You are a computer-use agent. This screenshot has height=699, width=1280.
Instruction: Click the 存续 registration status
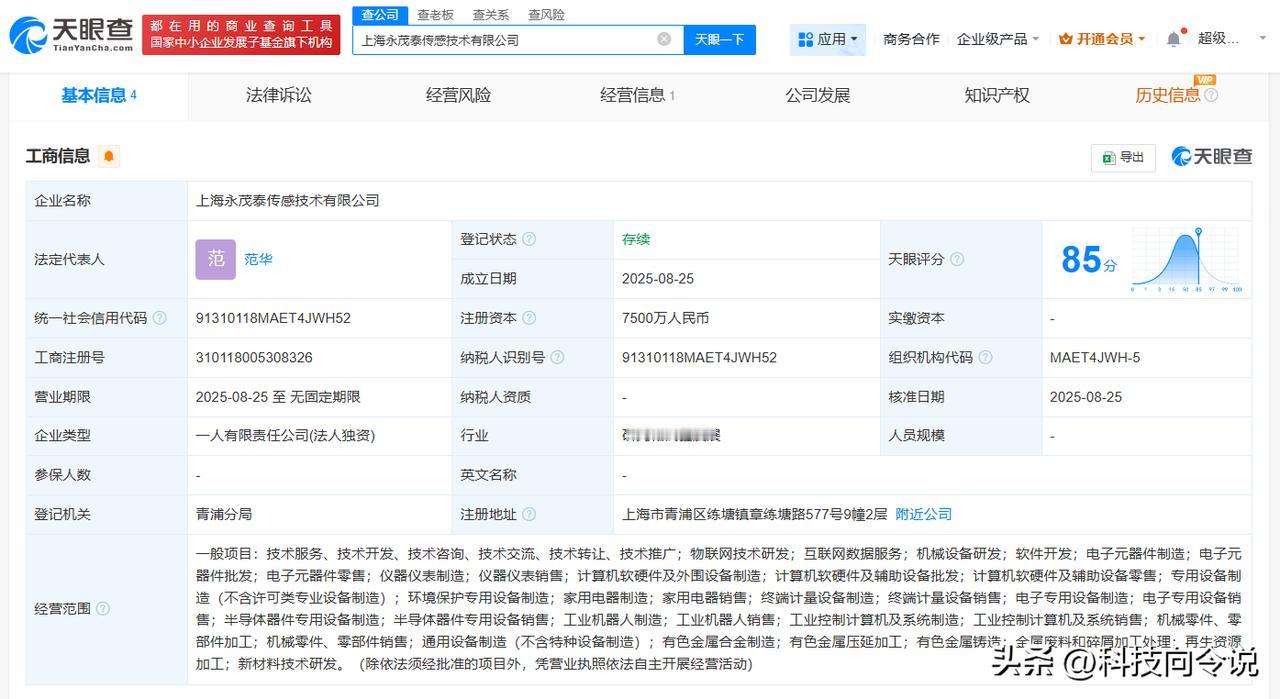(636, 239)
